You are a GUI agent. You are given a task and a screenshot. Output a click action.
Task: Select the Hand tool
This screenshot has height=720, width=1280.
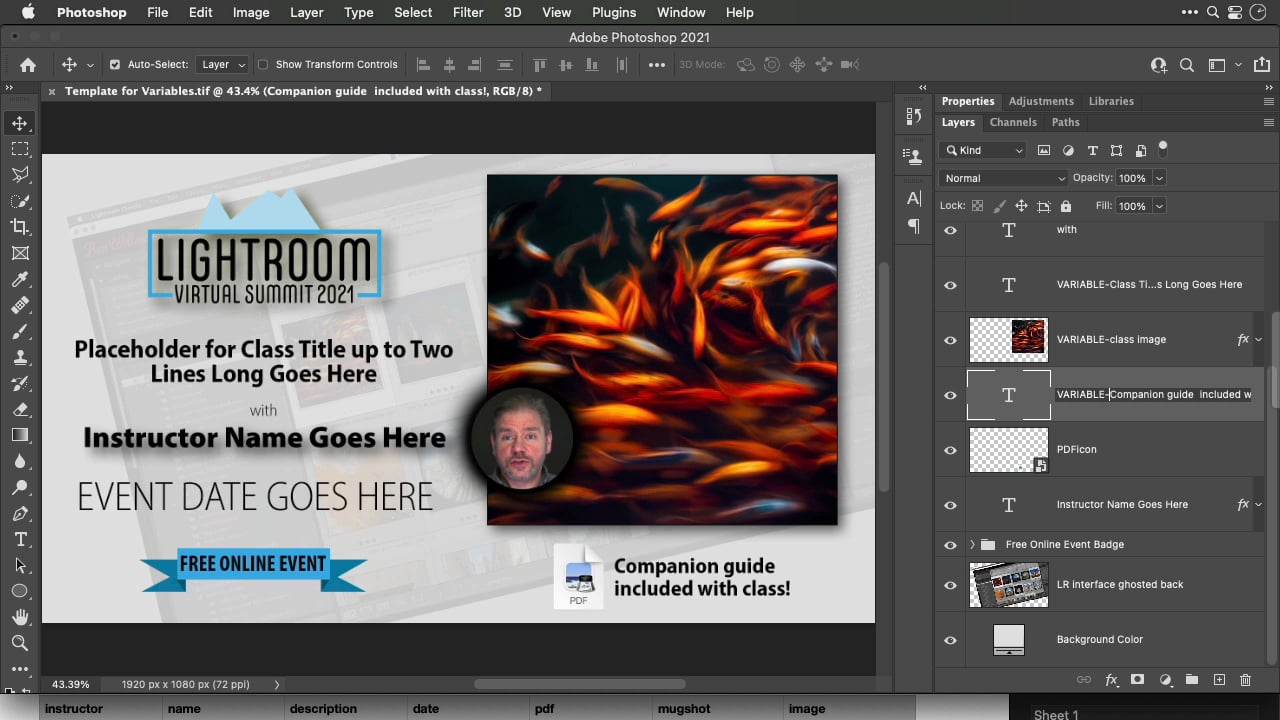(x=20, y=618)
